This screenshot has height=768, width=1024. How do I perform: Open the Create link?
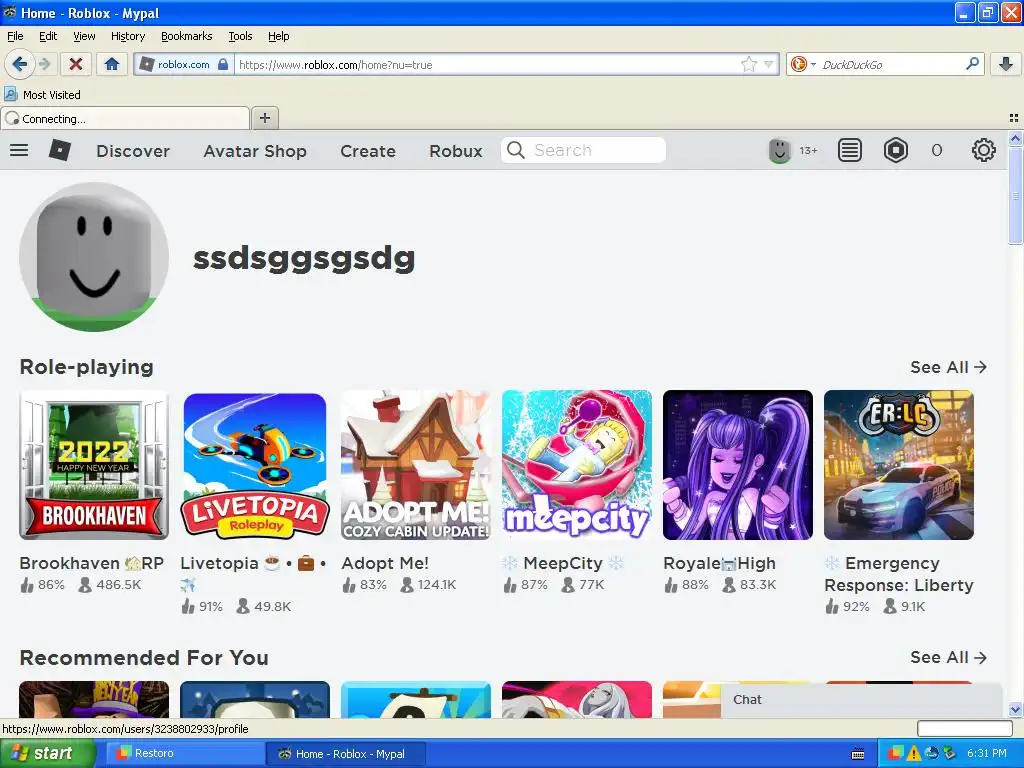point(368,151)
